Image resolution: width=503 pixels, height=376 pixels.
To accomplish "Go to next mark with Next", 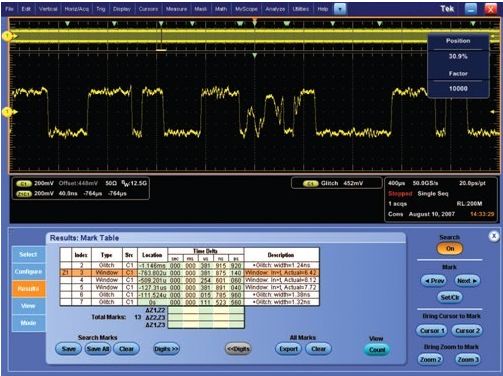I will pos(467,281).
